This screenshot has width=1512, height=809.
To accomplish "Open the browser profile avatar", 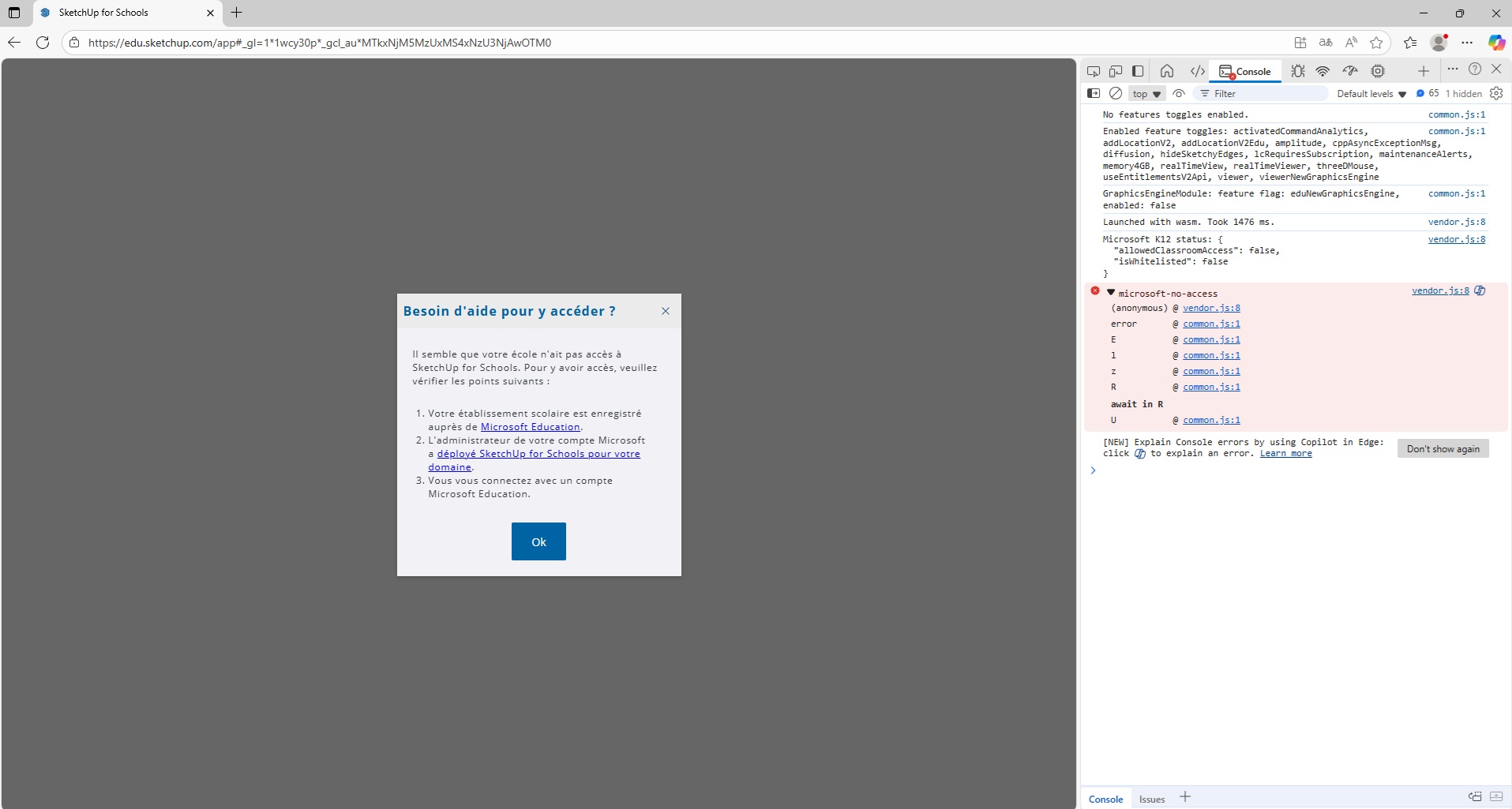I will (1439, 43).
